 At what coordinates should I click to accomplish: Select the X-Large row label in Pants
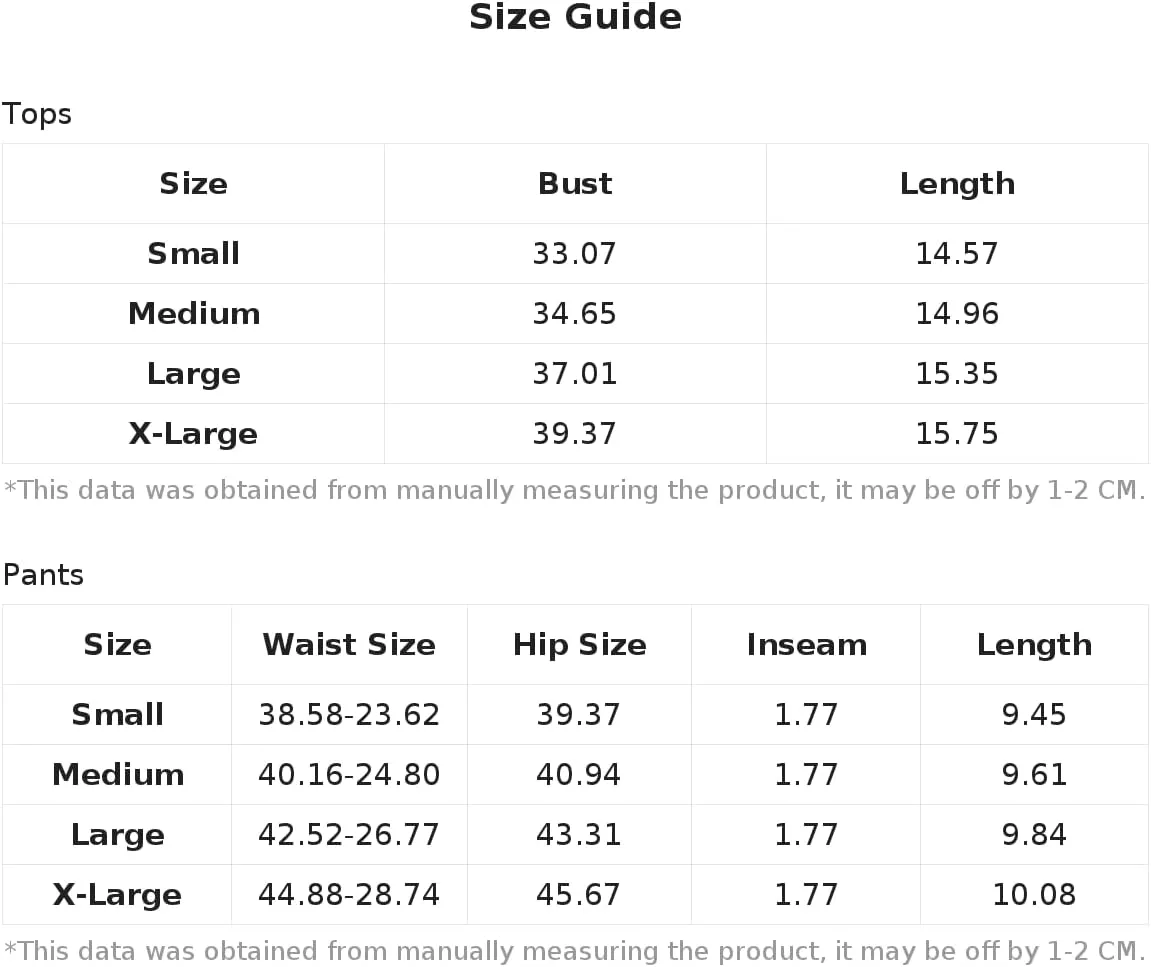point(117,895)
